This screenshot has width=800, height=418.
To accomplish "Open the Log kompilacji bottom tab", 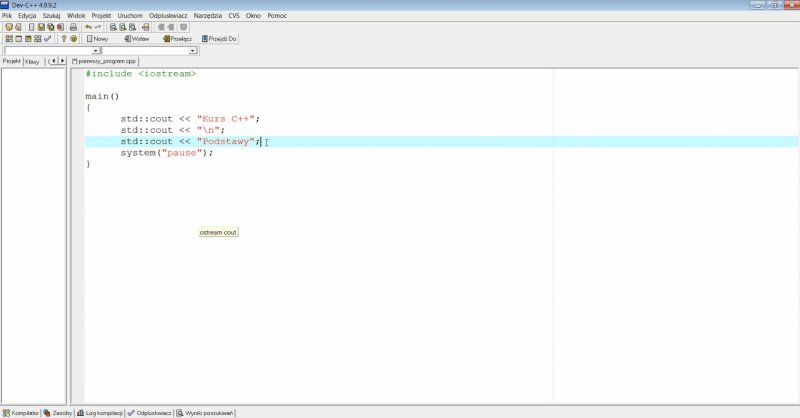I will [99, 412].
